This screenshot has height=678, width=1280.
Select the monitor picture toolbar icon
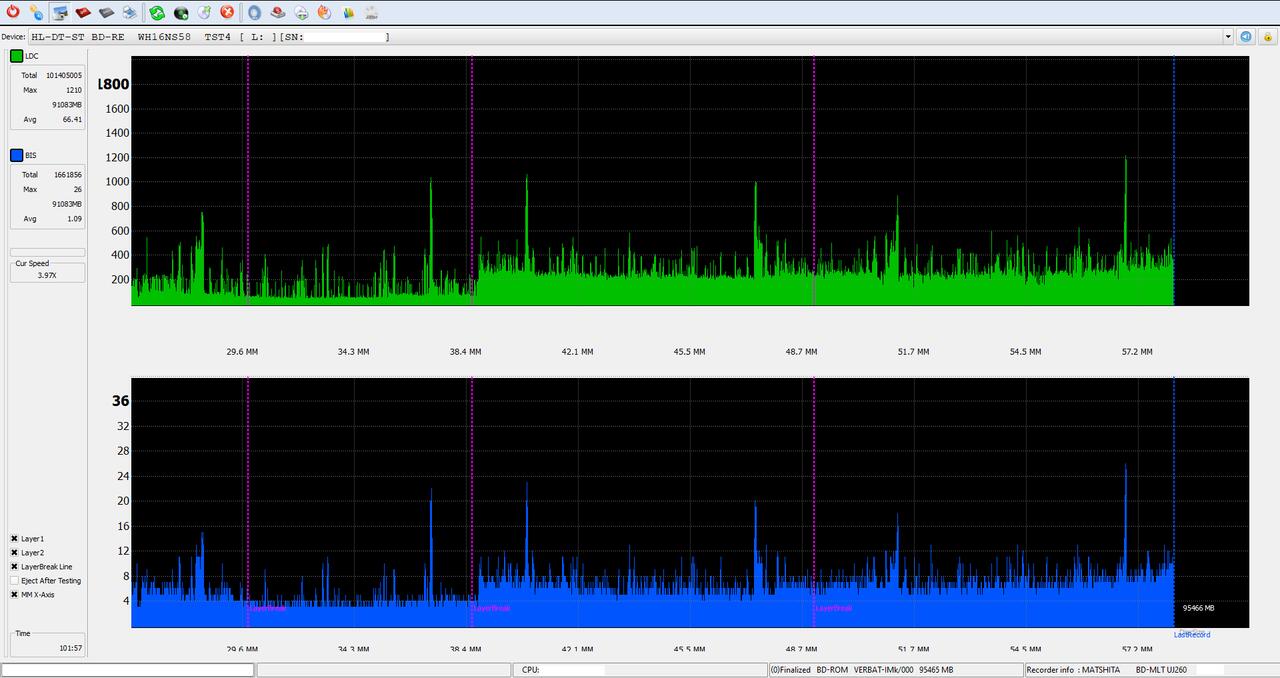pos(60,12)
